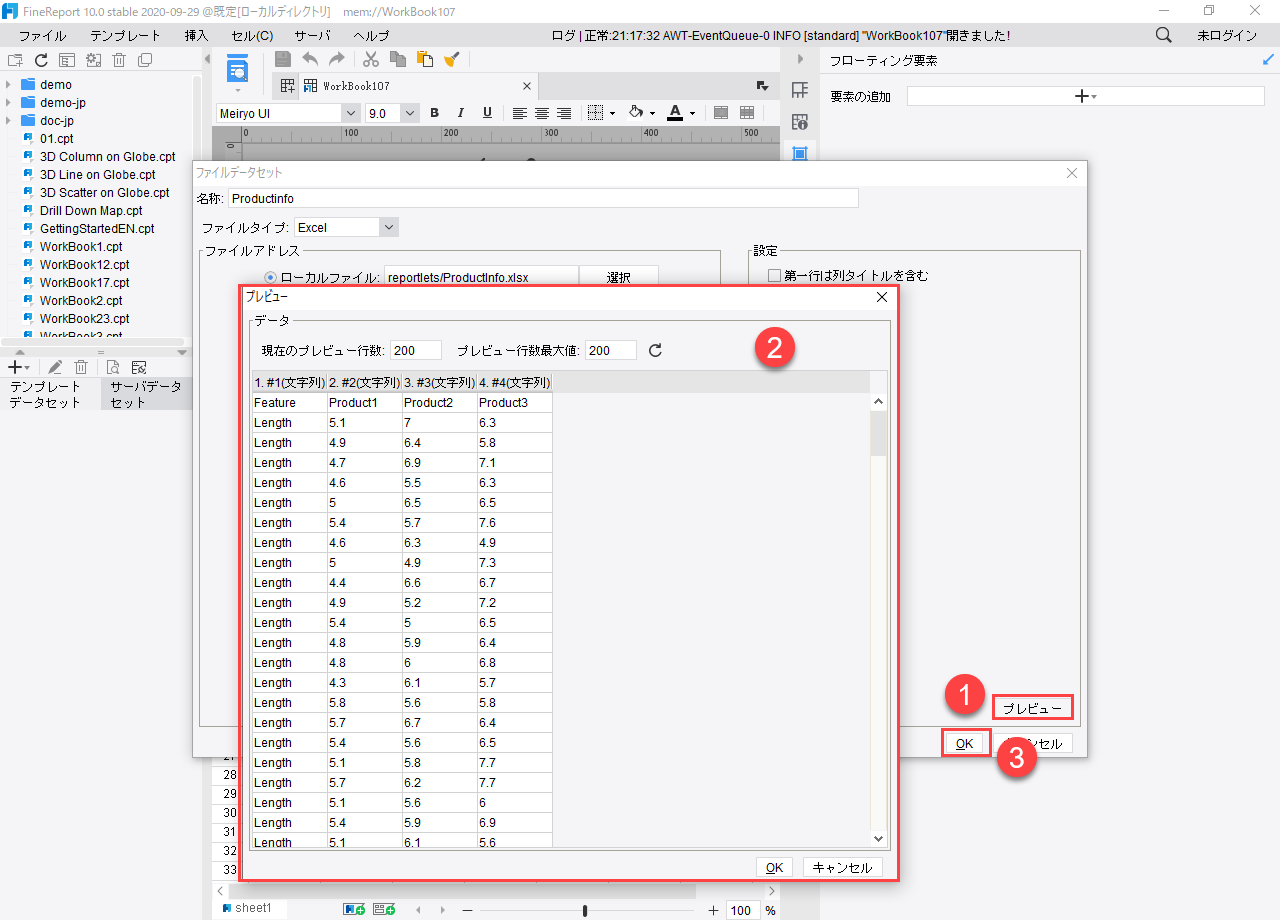This screenshot has width=1280, height=920.
Task: Click the trash icon in dataset panel
Action: [x=81, y=367]
